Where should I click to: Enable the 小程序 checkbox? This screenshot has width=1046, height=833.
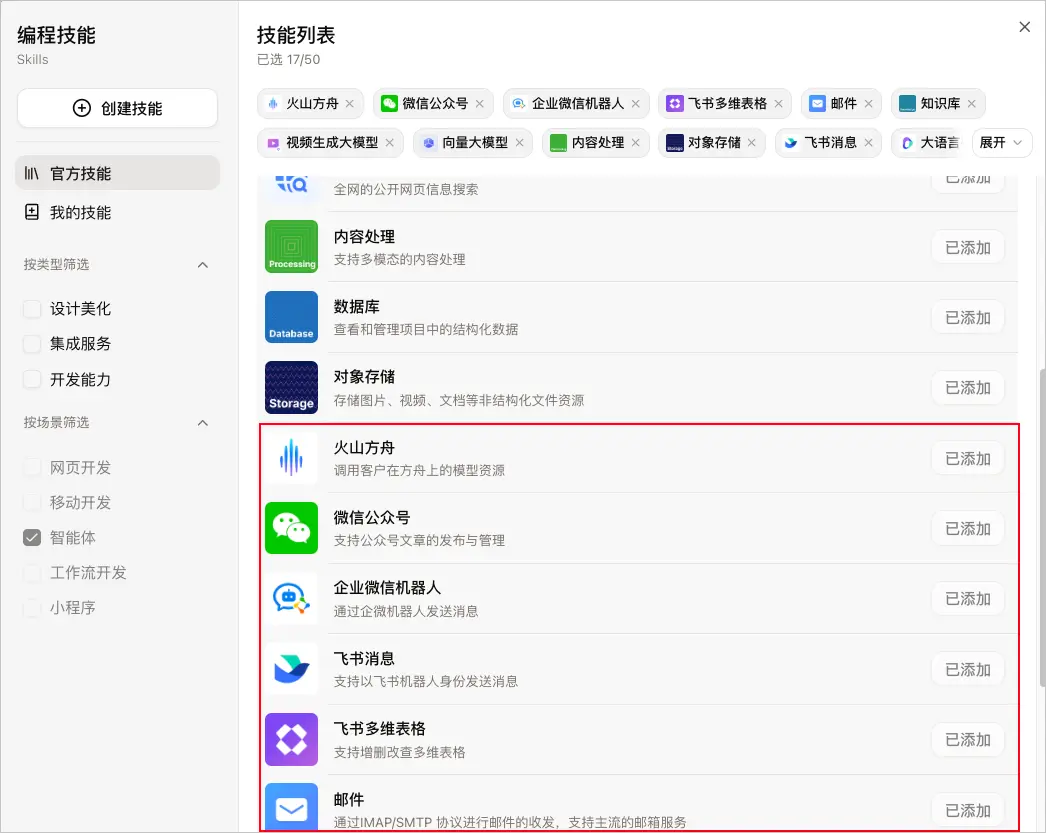click(x=32, y=608)
